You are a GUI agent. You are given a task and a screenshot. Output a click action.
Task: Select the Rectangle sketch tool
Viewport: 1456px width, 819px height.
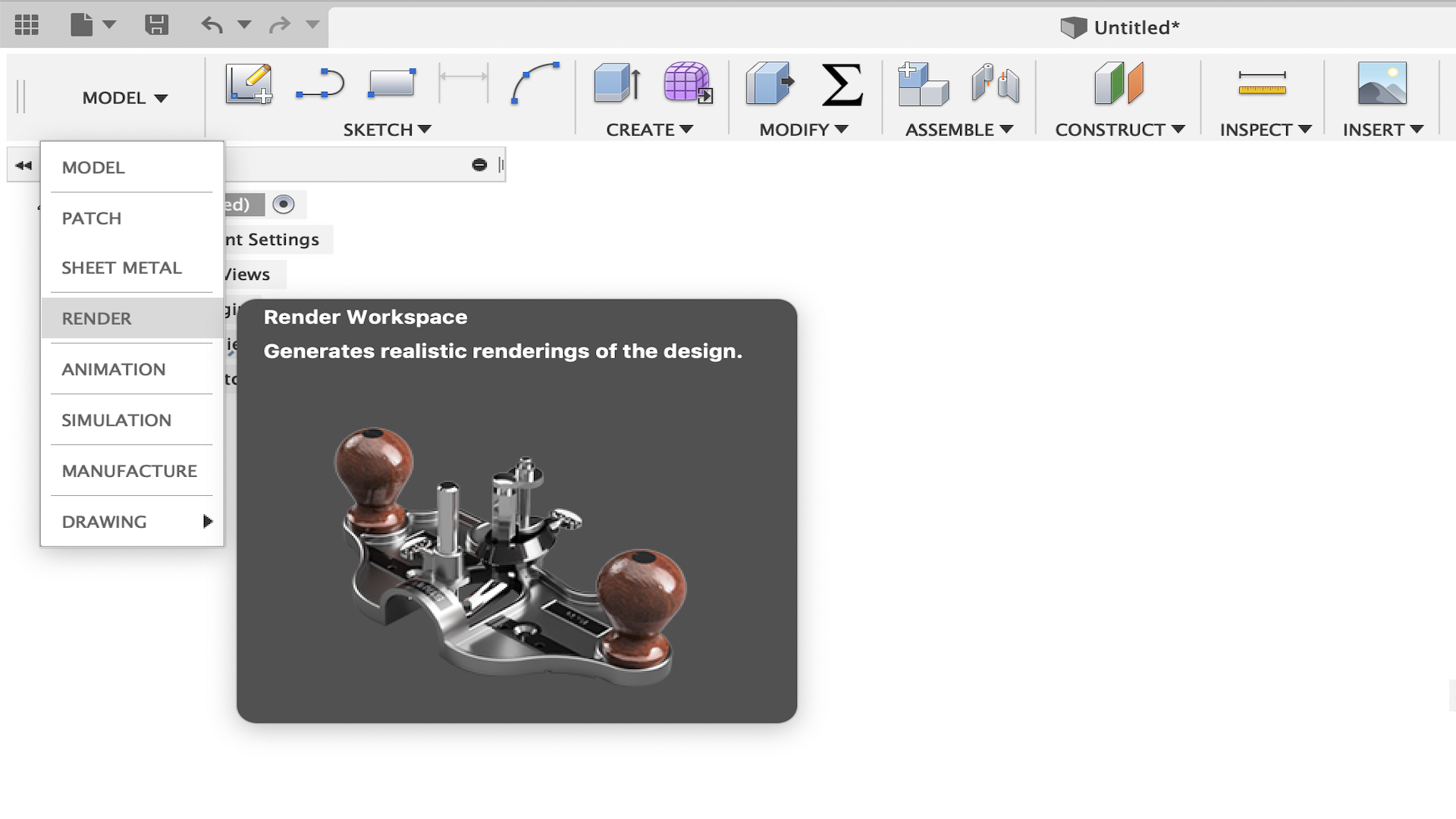point(391,83)
